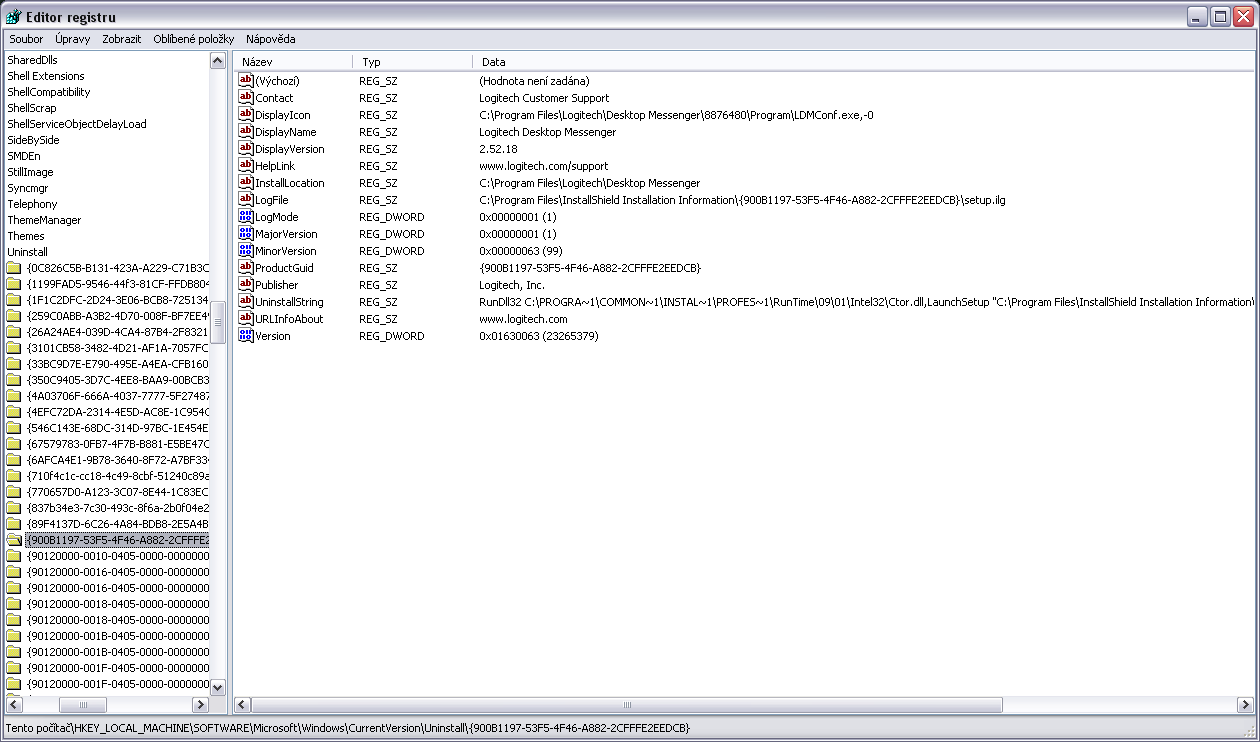Click the data cell 'www.logitech.com/support'
Screen dimensions: 1260x742
(544, 166)
